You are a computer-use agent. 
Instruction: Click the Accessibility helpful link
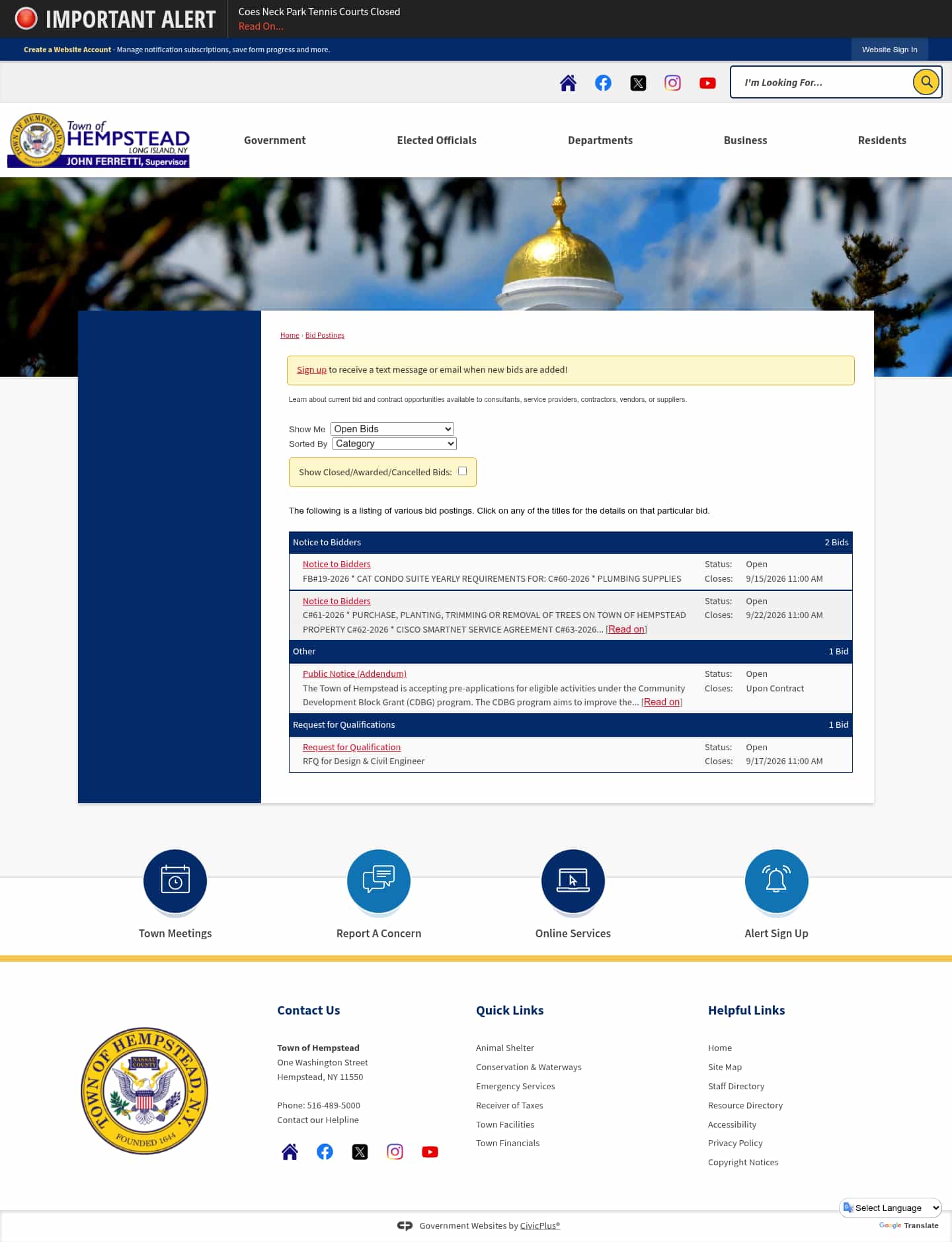732,1124
